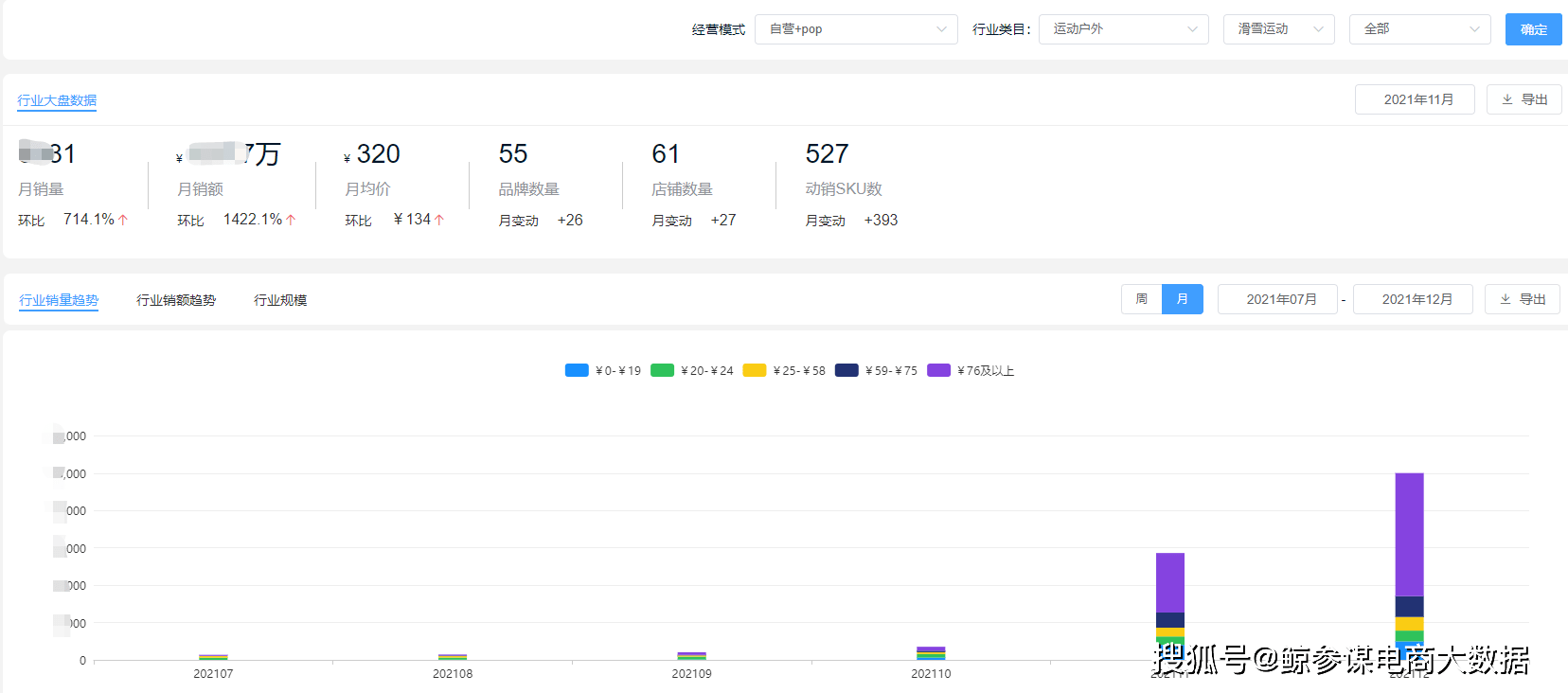
Task: Select the 周 weekly view toggle
Action: click(x=1142, y=299)
